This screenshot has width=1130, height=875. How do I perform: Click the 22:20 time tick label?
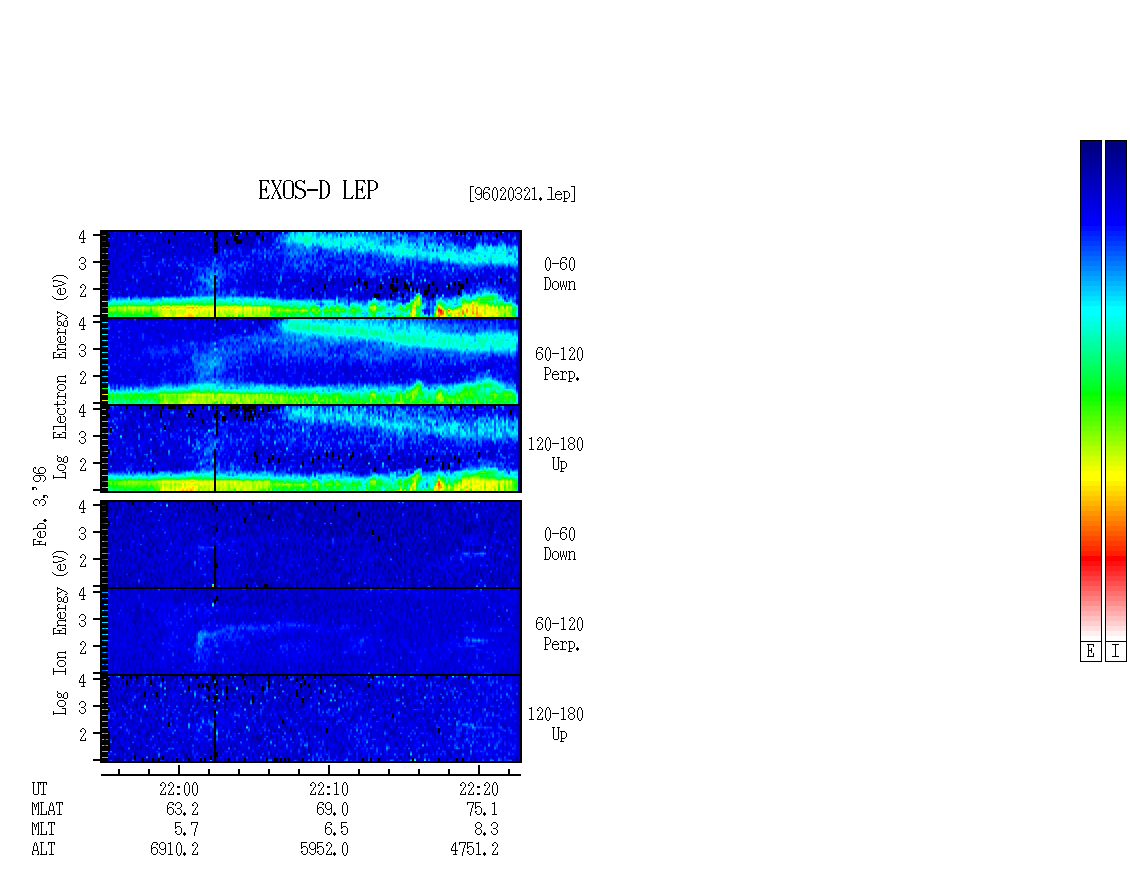tap(479, 789)
